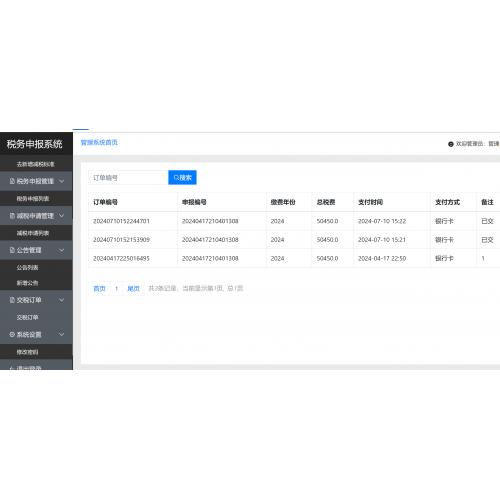500x500 pixels.
Task: Select 新增公告 in sidebar
Action: 27,283
